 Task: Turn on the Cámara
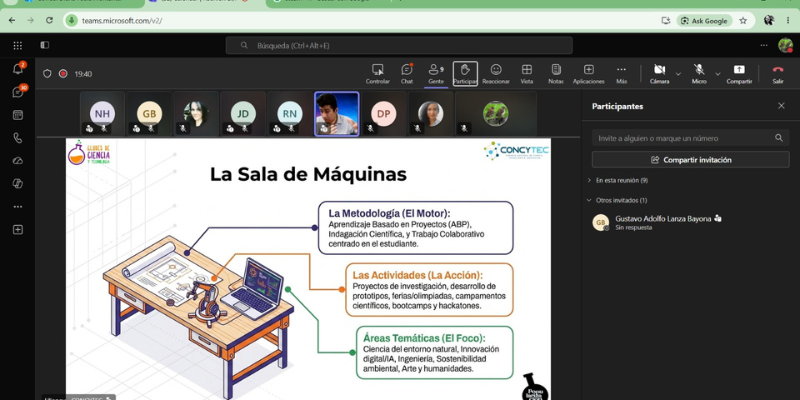tap(659, 74)
